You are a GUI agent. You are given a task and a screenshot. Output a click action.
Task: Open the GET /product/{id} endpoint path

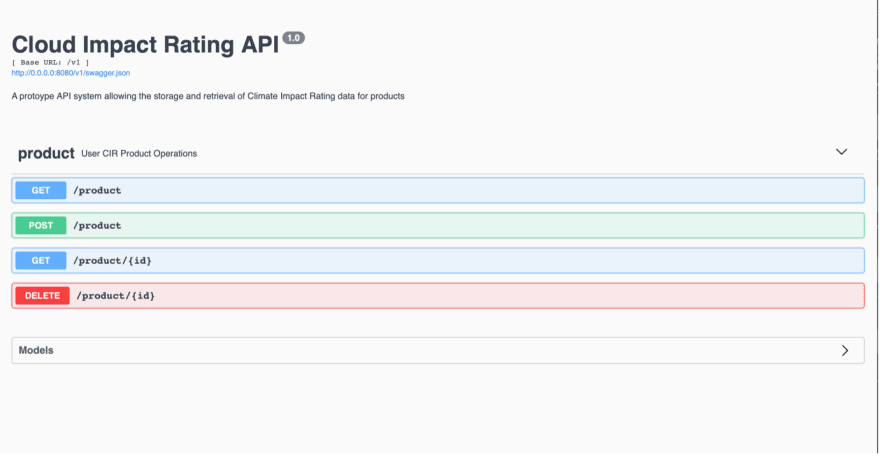click(x=112, y=261)
